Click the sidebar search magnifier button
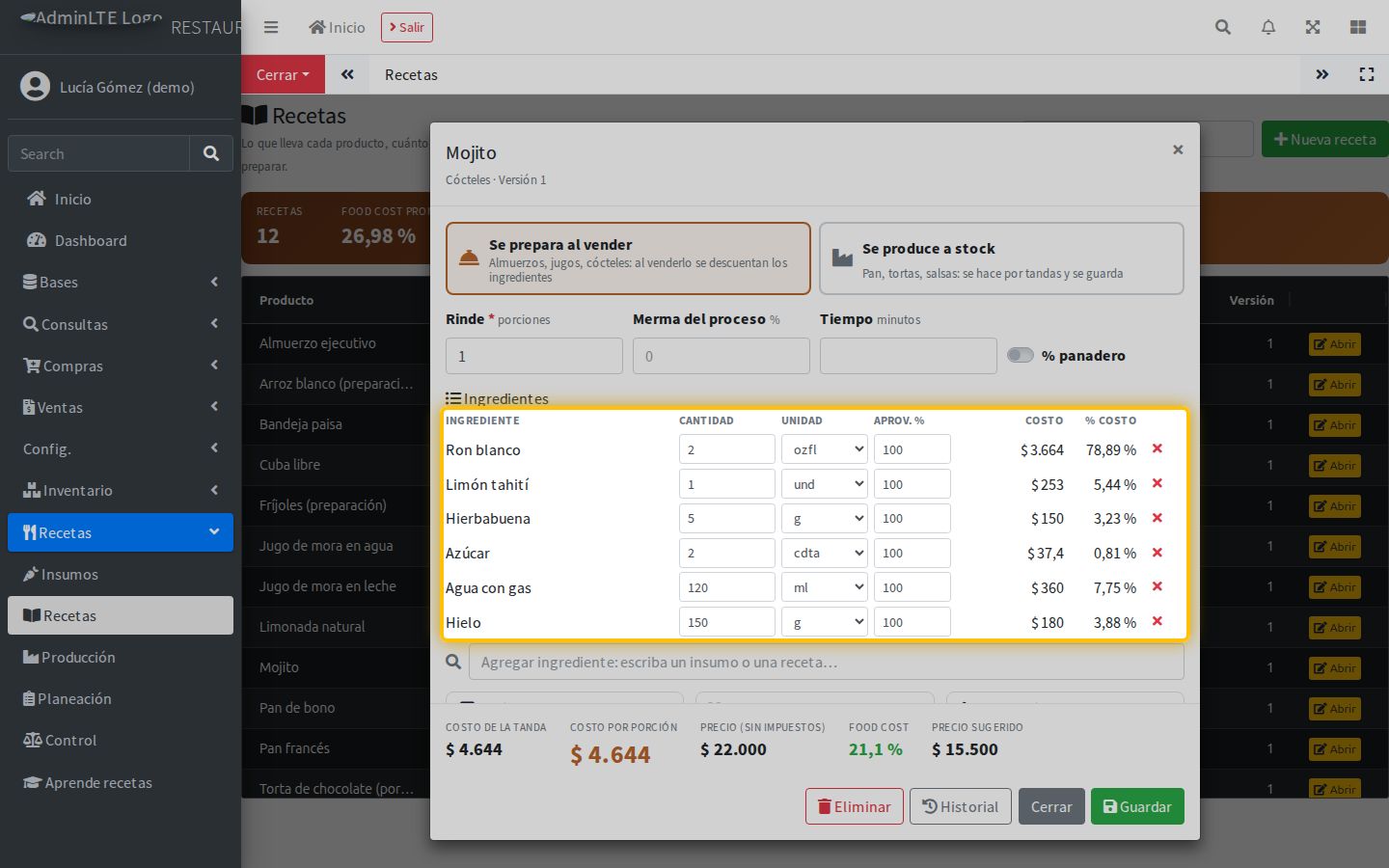1389x868 pixels. pos(211,153)
